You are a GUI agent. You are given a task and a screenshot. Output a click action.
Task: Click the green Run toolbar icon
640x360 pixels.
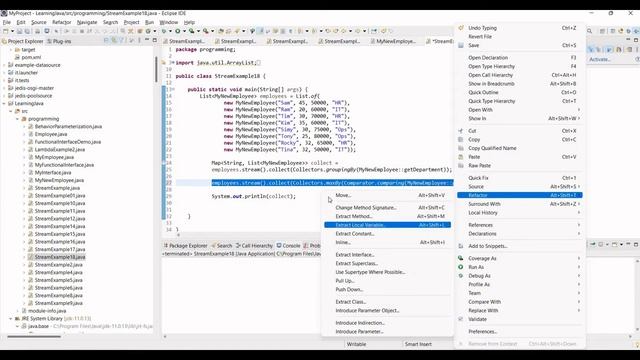[178, 31]
